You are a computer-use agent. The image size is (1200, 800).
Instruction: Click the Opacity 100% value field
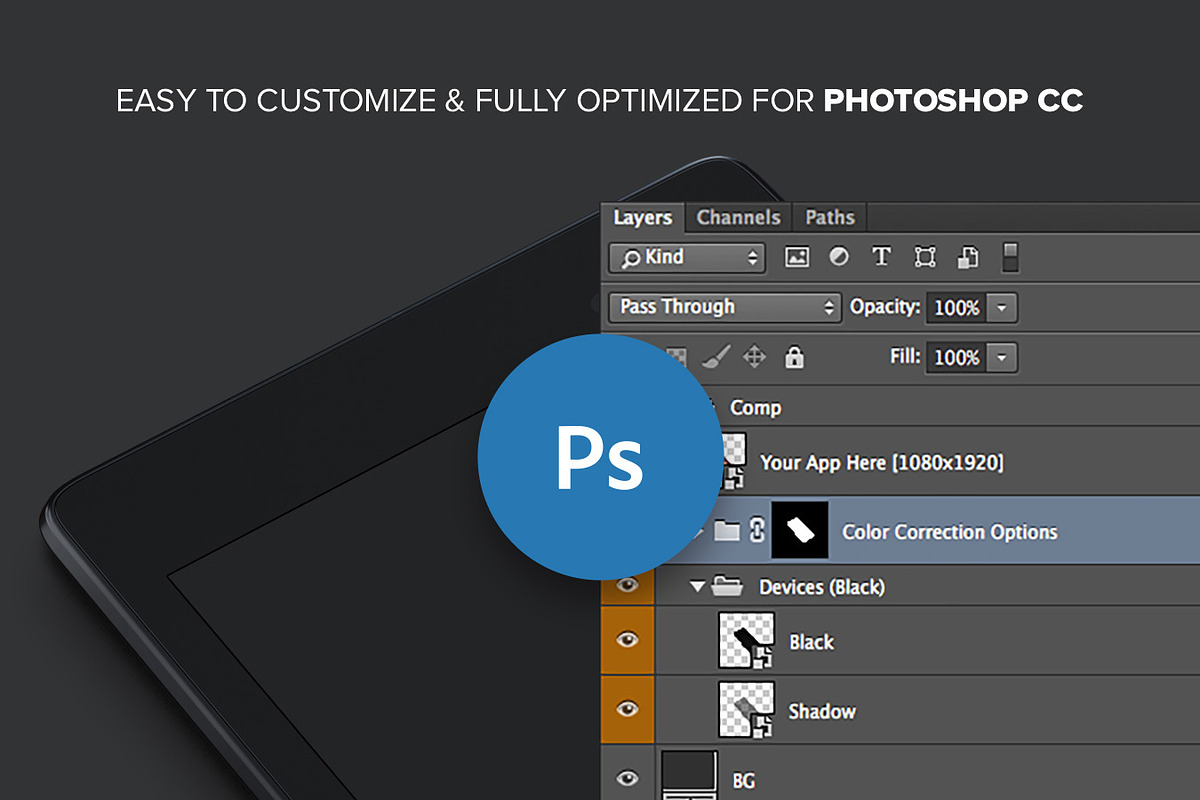coord(957,308)
